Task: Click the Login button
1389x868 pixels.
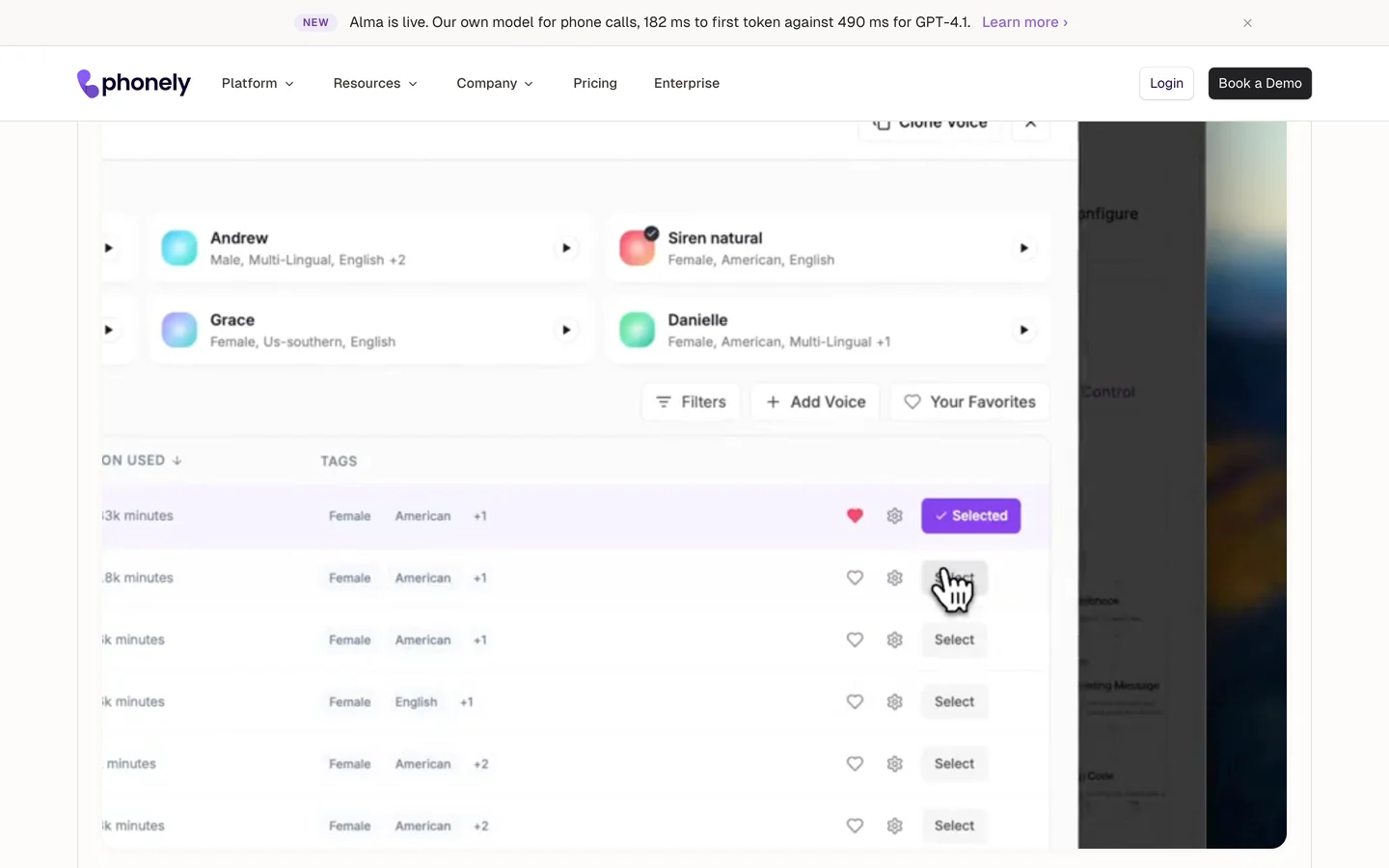Action: [x=1166, y=84]
